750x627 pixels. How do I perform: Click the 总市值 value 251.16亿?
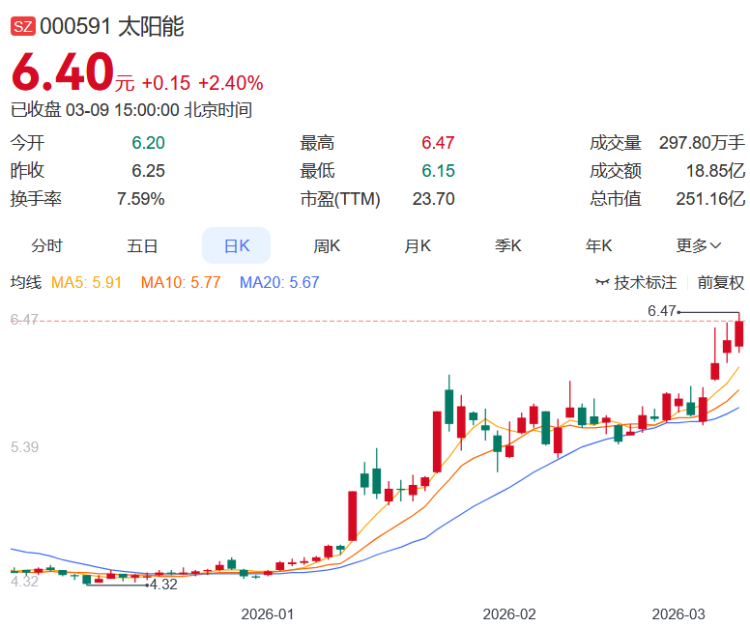(x=710, y=198)
